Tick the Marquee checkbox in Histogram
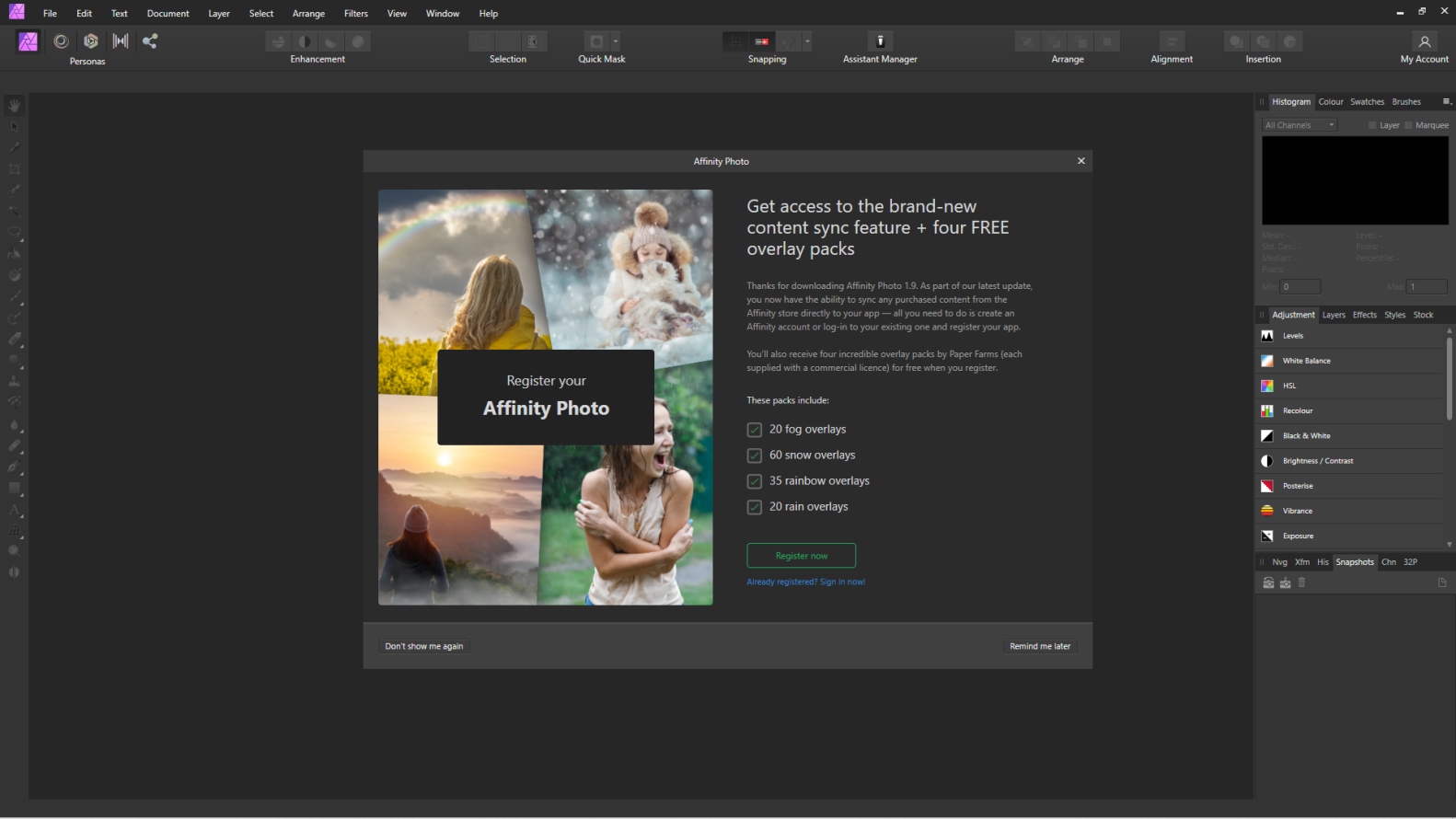This screenshot has width=1456, height=819. point(1408,125)
